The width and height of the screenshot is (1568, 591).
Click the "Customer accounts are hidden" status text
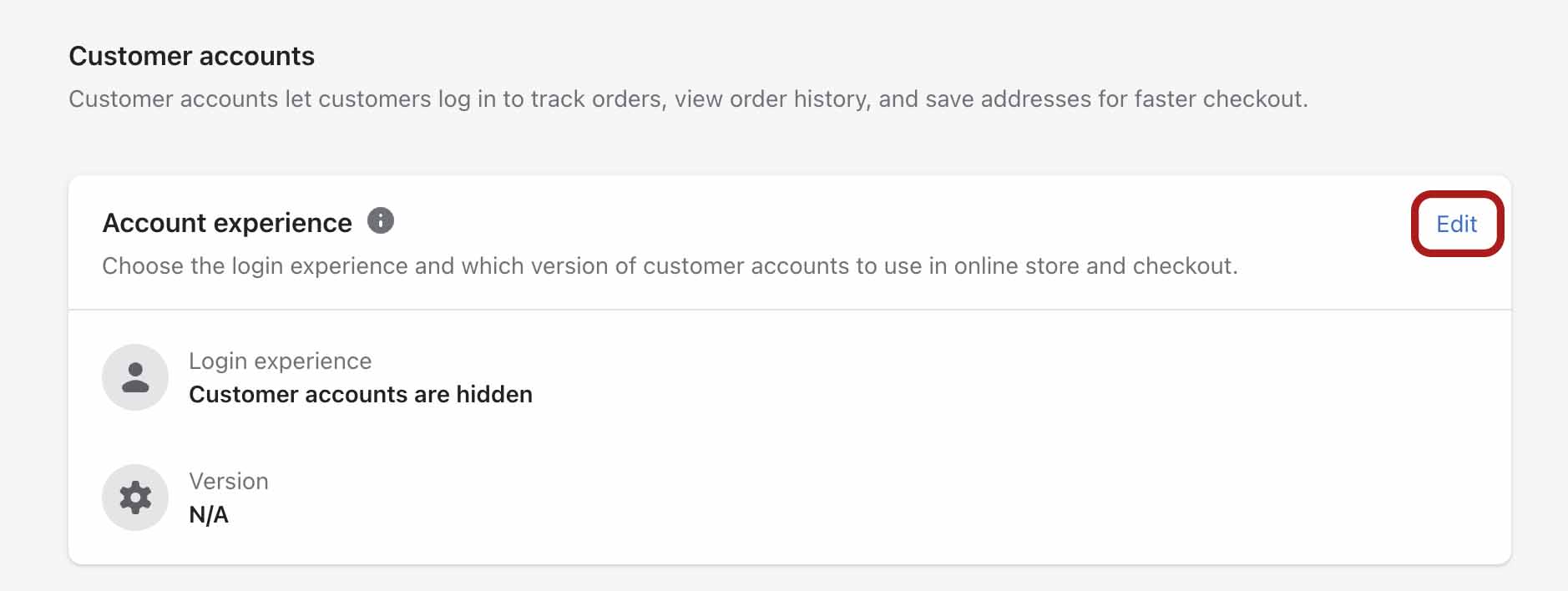(361, 394)
